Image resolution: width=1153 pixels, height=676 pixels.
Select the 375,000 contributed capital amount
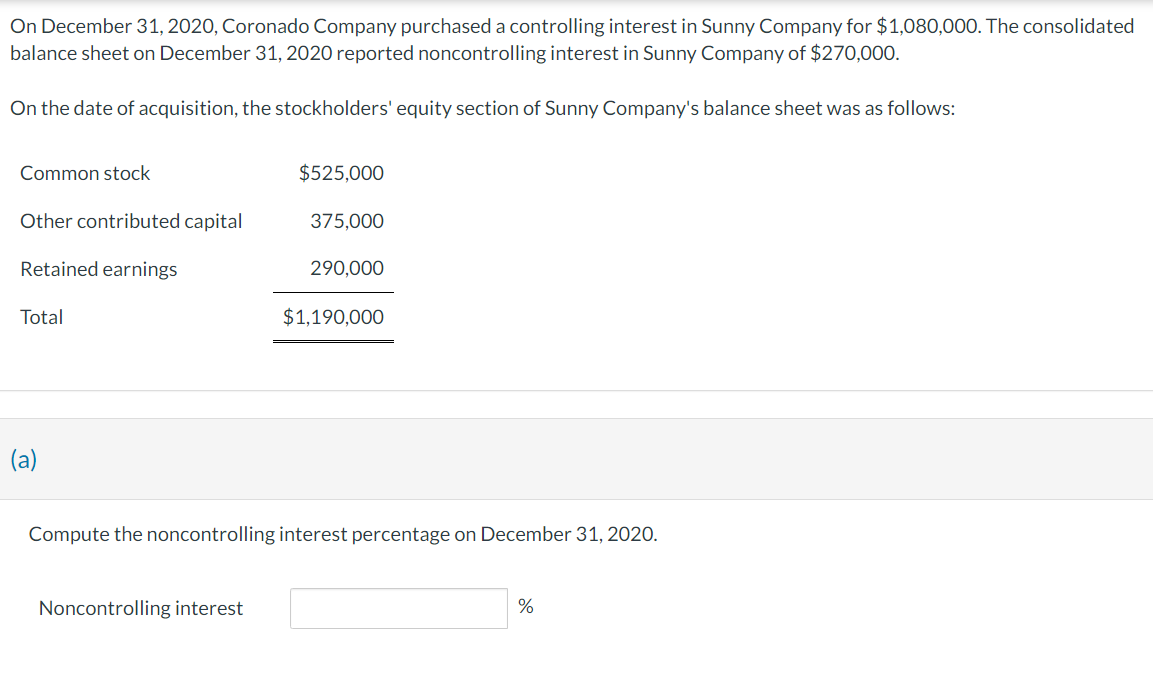pos(346,221)
